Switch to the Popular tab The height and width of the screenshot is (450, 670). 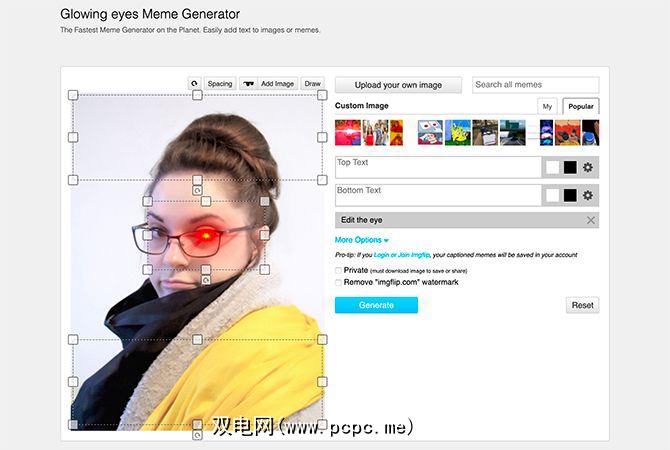click(581, 106)
